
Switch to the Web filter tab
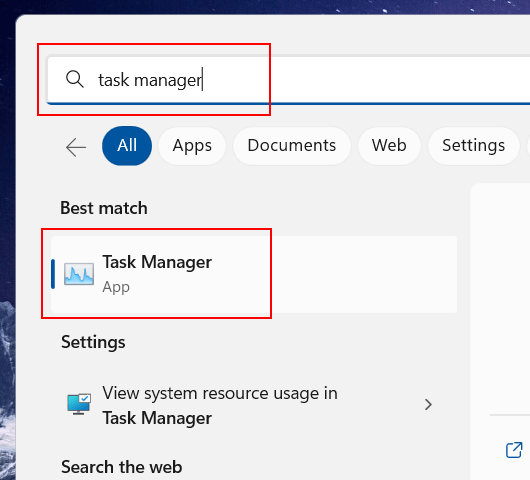click(x=389, y=146)
